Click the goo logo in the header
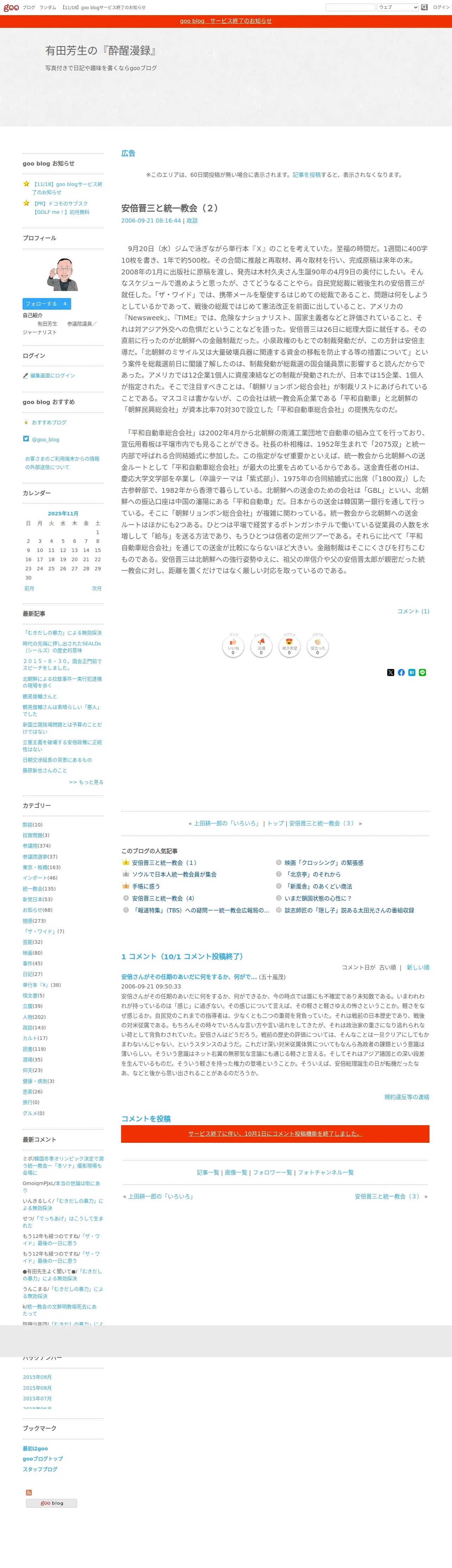 [x=11, y=7]
